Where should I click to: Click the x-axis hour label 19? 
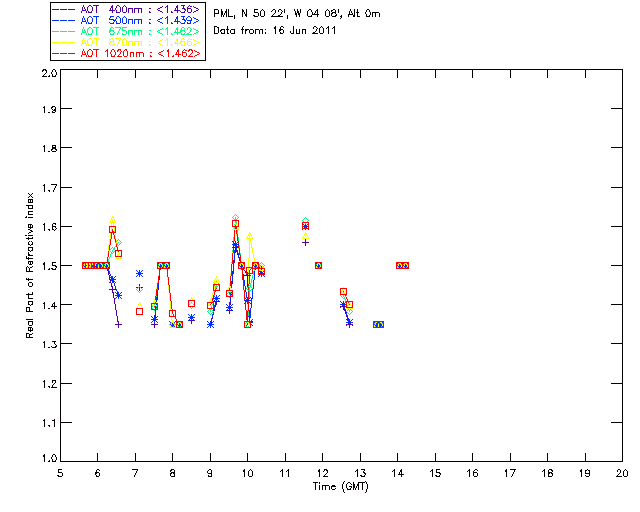point(585,473)
